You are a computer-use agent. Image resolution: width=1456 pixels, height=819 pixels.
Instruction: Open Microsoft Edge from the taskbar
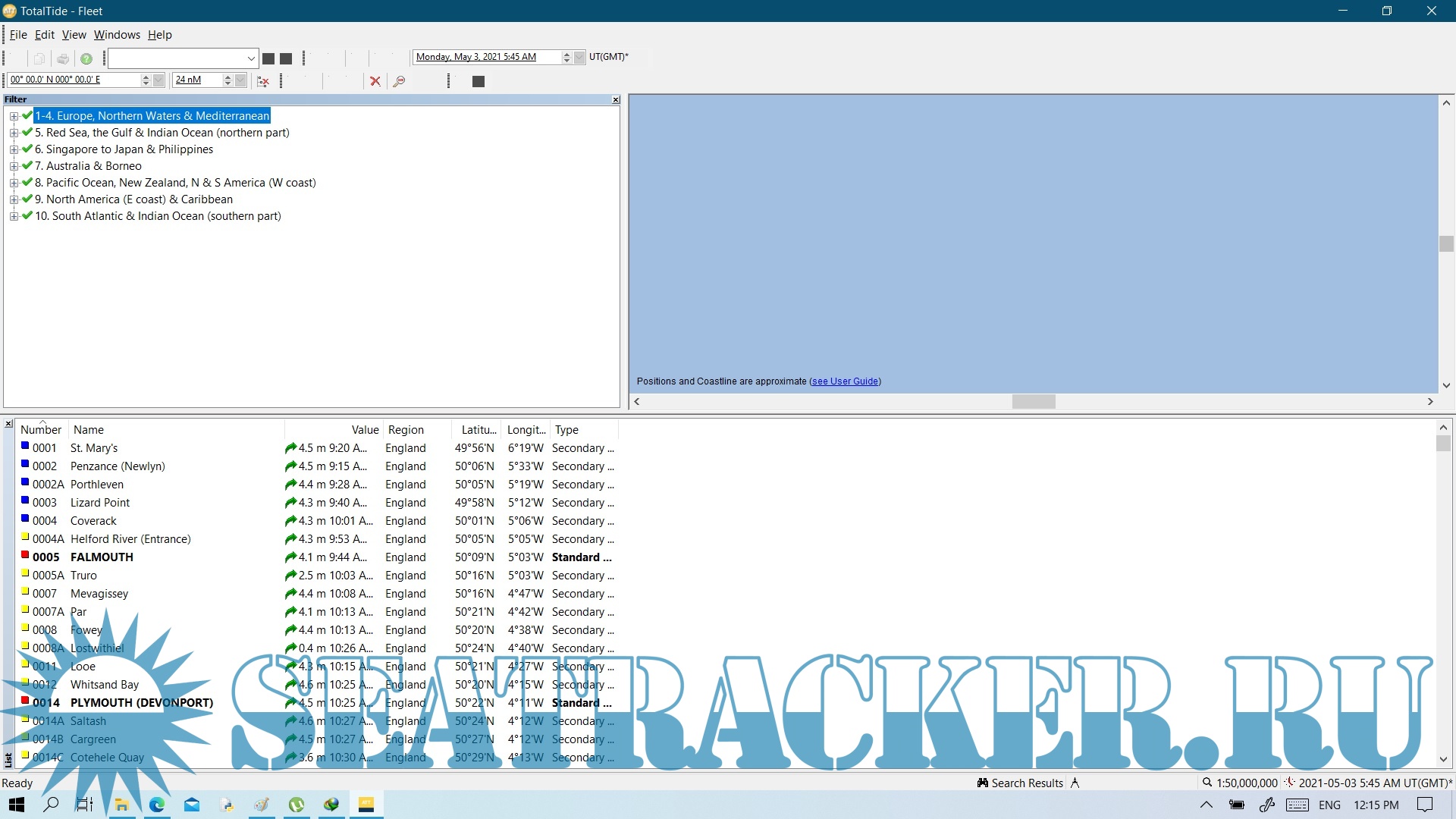(157, 805)
